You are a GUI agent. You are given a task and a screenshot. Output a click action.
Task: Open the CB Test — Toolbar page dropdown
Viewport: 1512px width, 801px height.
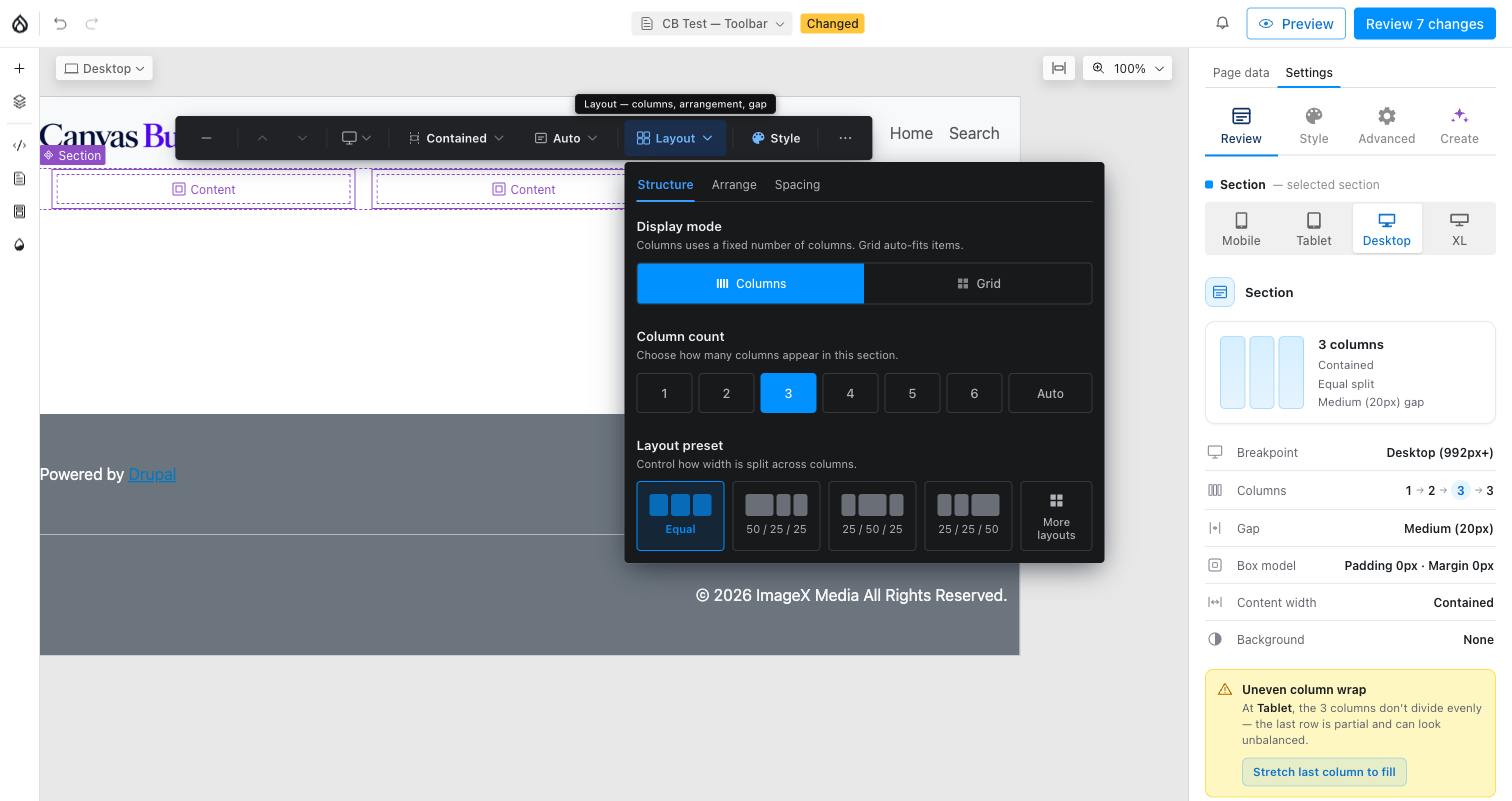712,23
